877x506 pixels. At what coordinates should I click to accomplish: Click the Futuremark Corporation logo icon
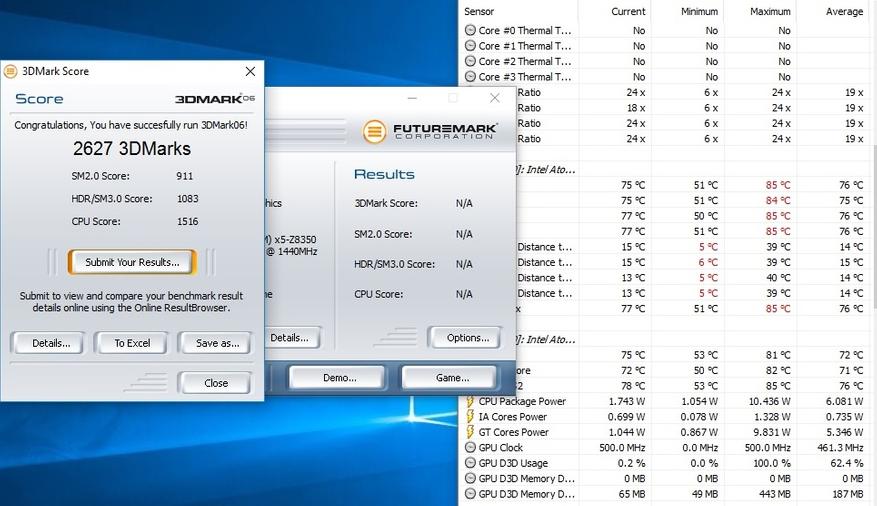[374, 133]
